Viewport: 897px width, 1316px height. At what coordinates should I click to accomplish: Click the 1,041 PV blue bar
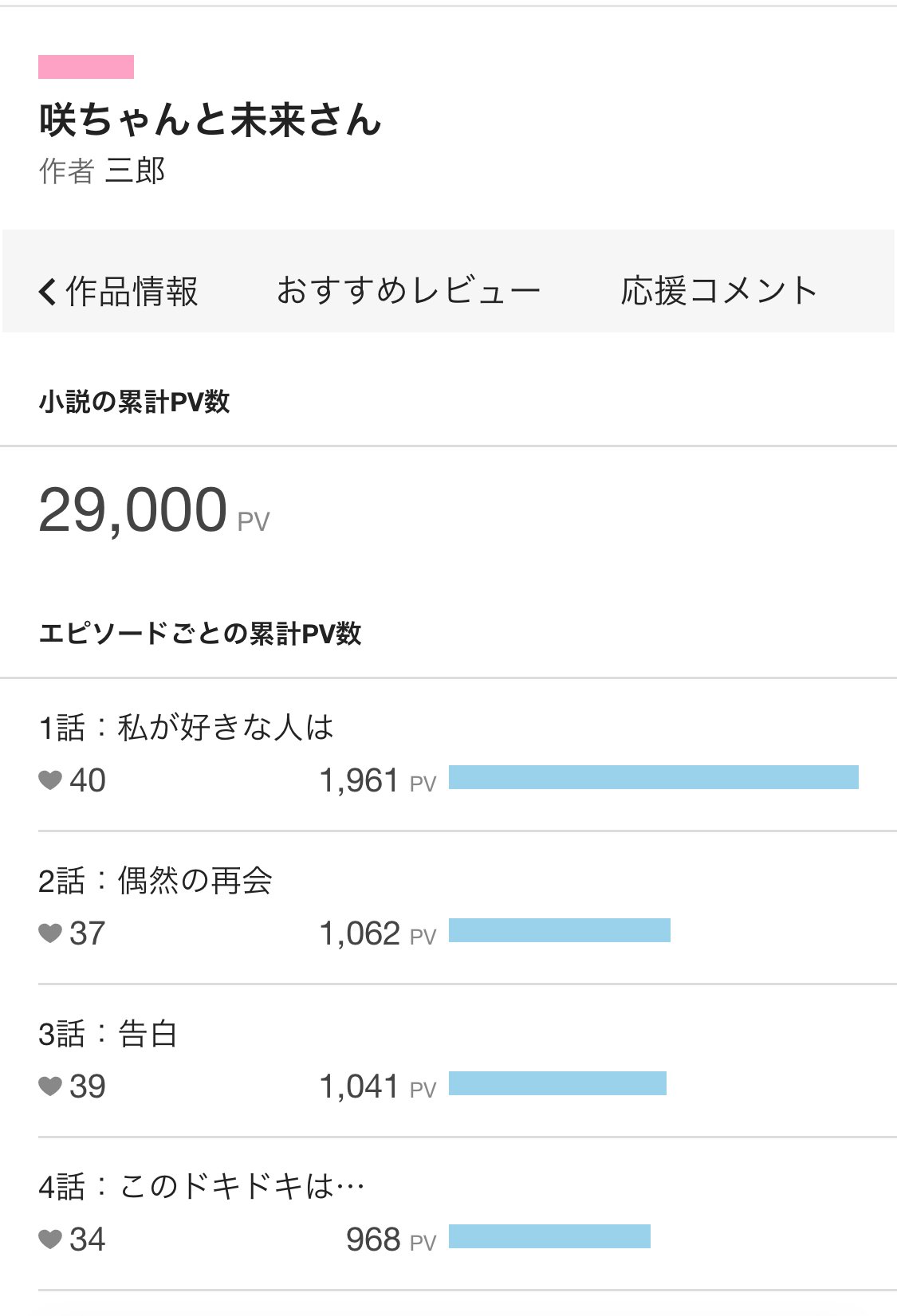coord(557,1083)
